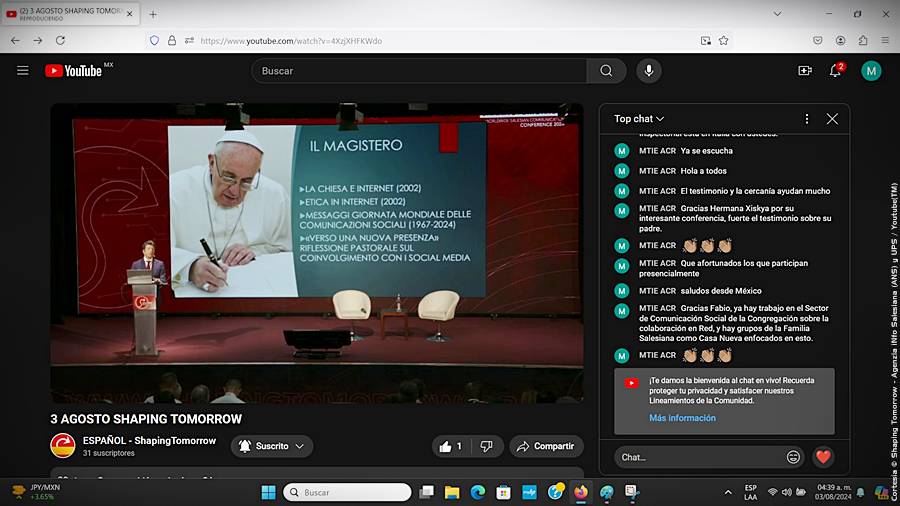Open the Create video camera icon

(x=805, y=71)
